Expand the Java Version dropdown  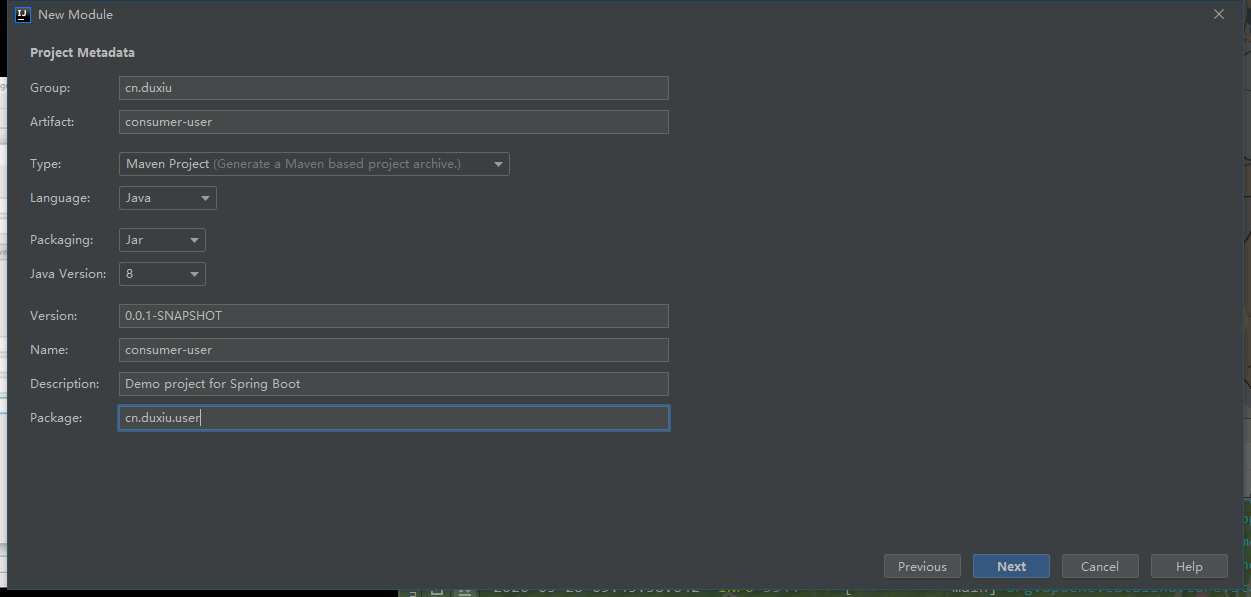tap(162, 274)
